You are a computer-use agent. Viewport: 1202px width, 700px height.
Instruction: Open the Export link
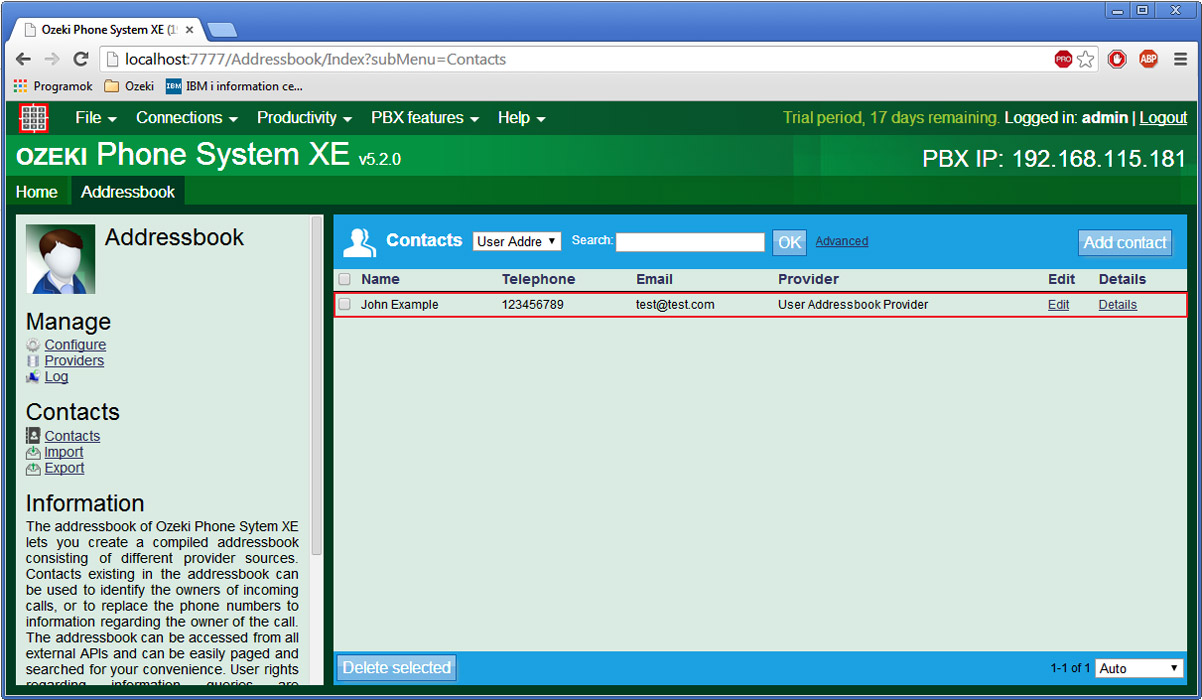tap(64, 468)
